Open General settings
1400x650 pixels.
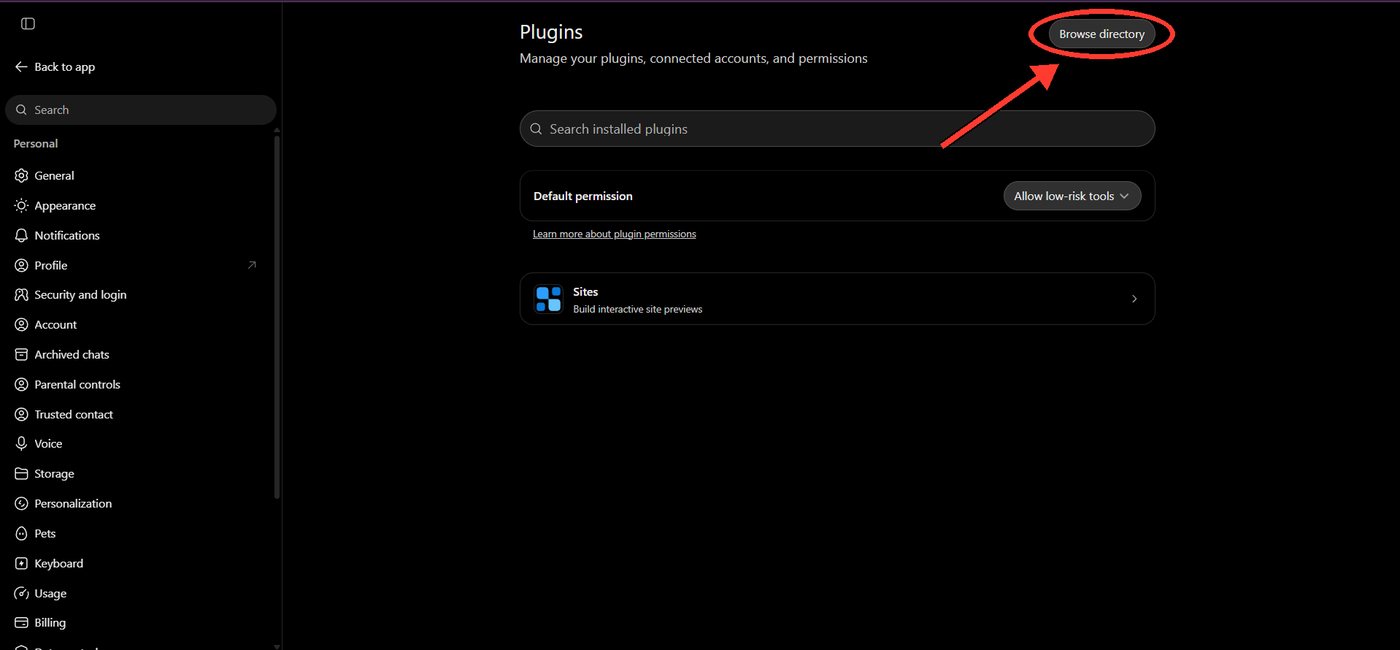coord(140,176)
